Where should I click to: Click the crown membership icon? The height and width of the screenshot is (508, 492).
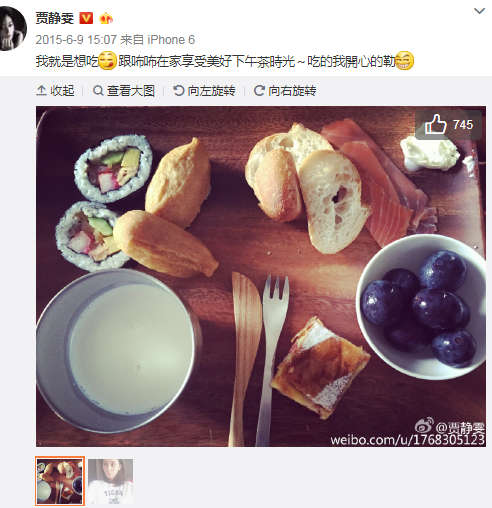tap(106, 18)
